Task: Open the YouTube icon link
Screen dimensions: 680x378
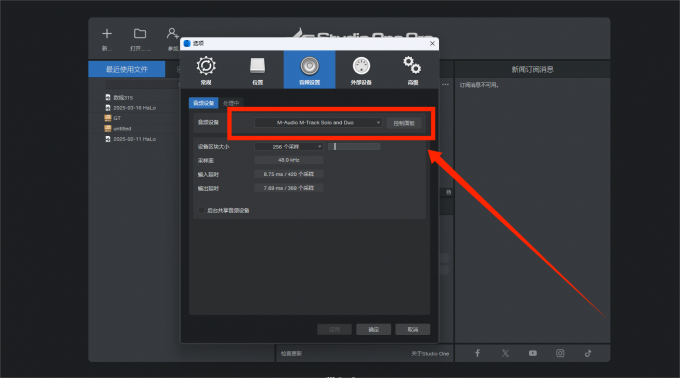Action: [533, 353]
